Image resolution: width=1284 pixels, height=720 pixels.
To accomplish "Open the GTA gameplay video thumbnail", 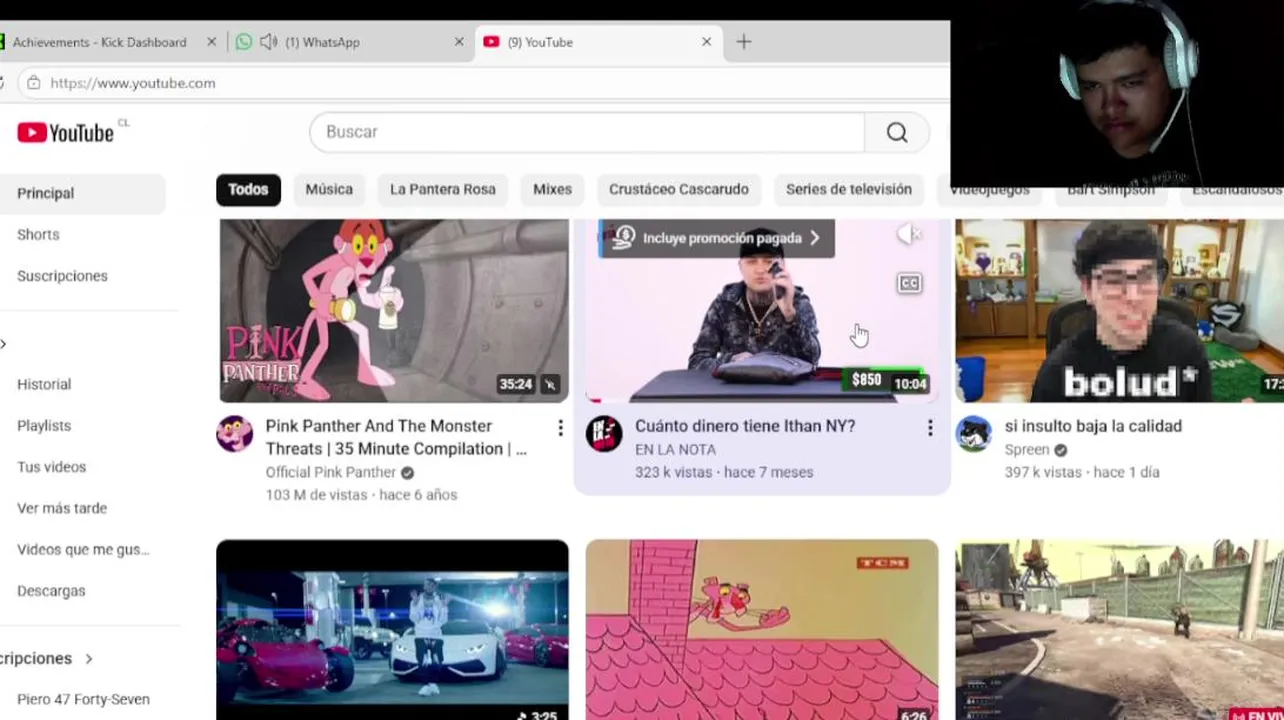I will point(1119,630).
